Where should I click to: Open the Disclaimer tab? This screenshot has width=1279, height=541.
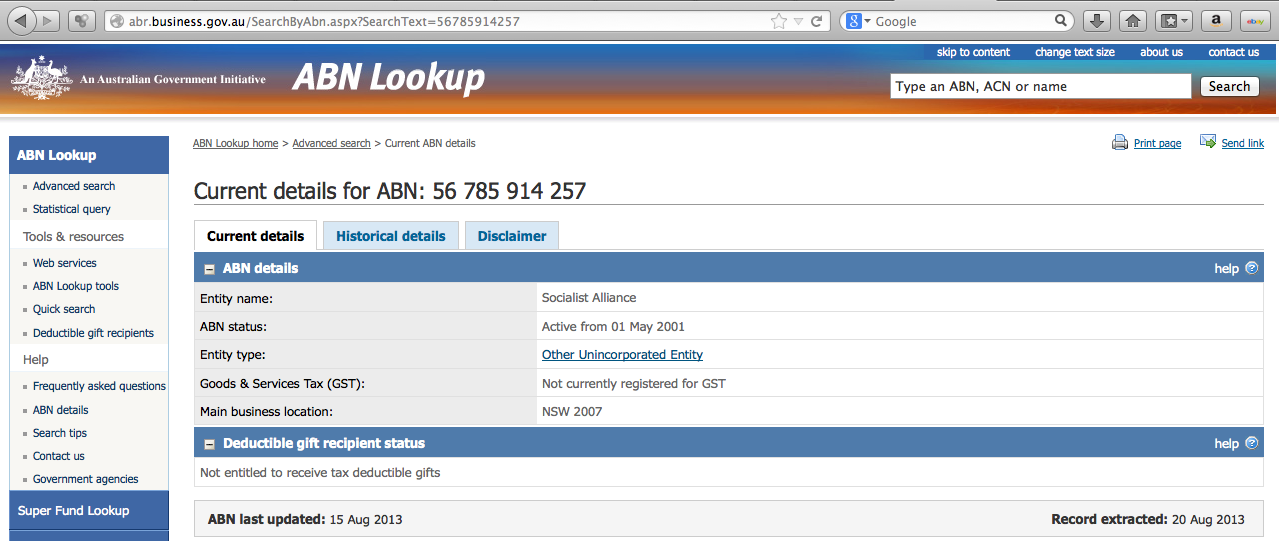(512, 236)
